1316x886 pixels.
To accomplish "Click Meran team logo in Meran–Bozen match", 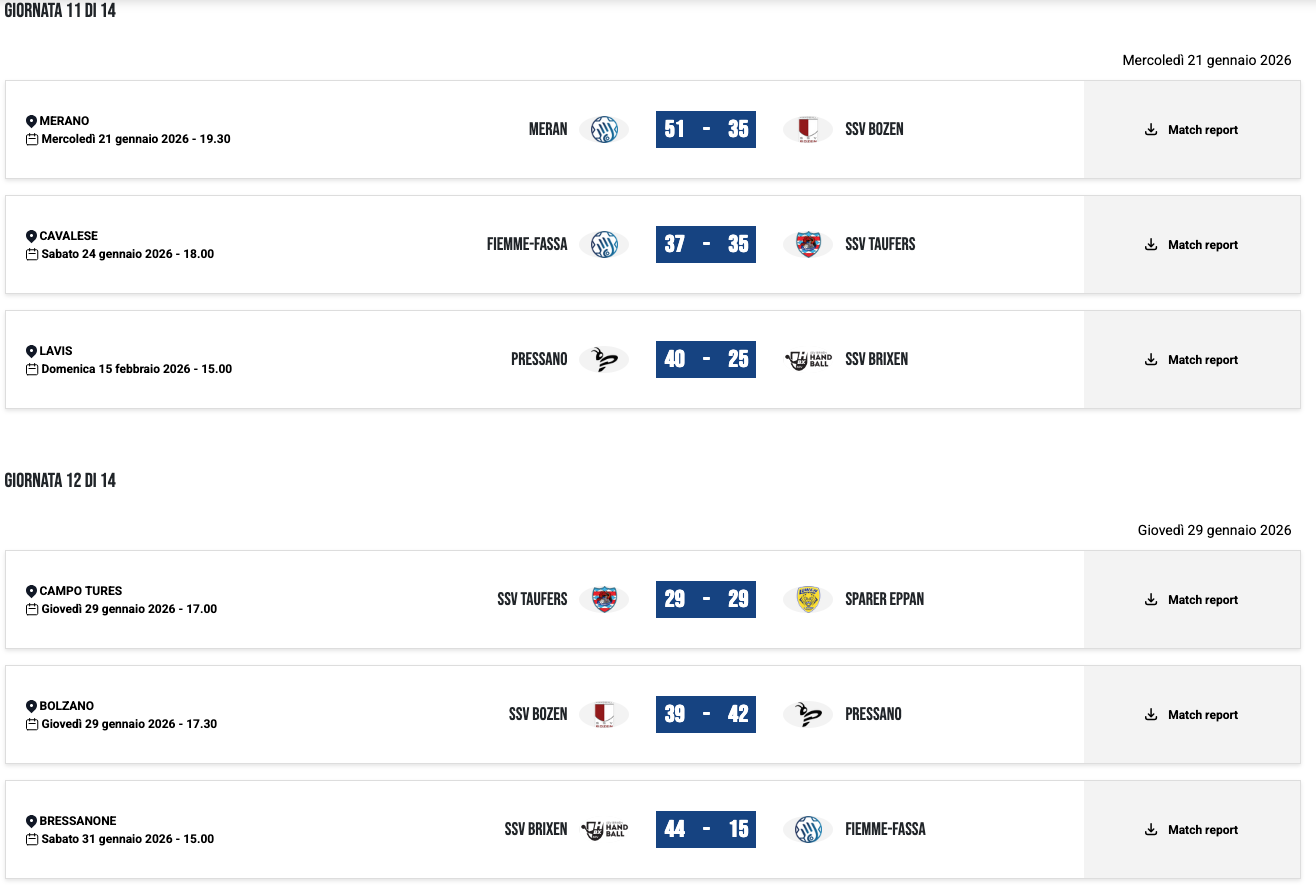I will pos(604,130).
